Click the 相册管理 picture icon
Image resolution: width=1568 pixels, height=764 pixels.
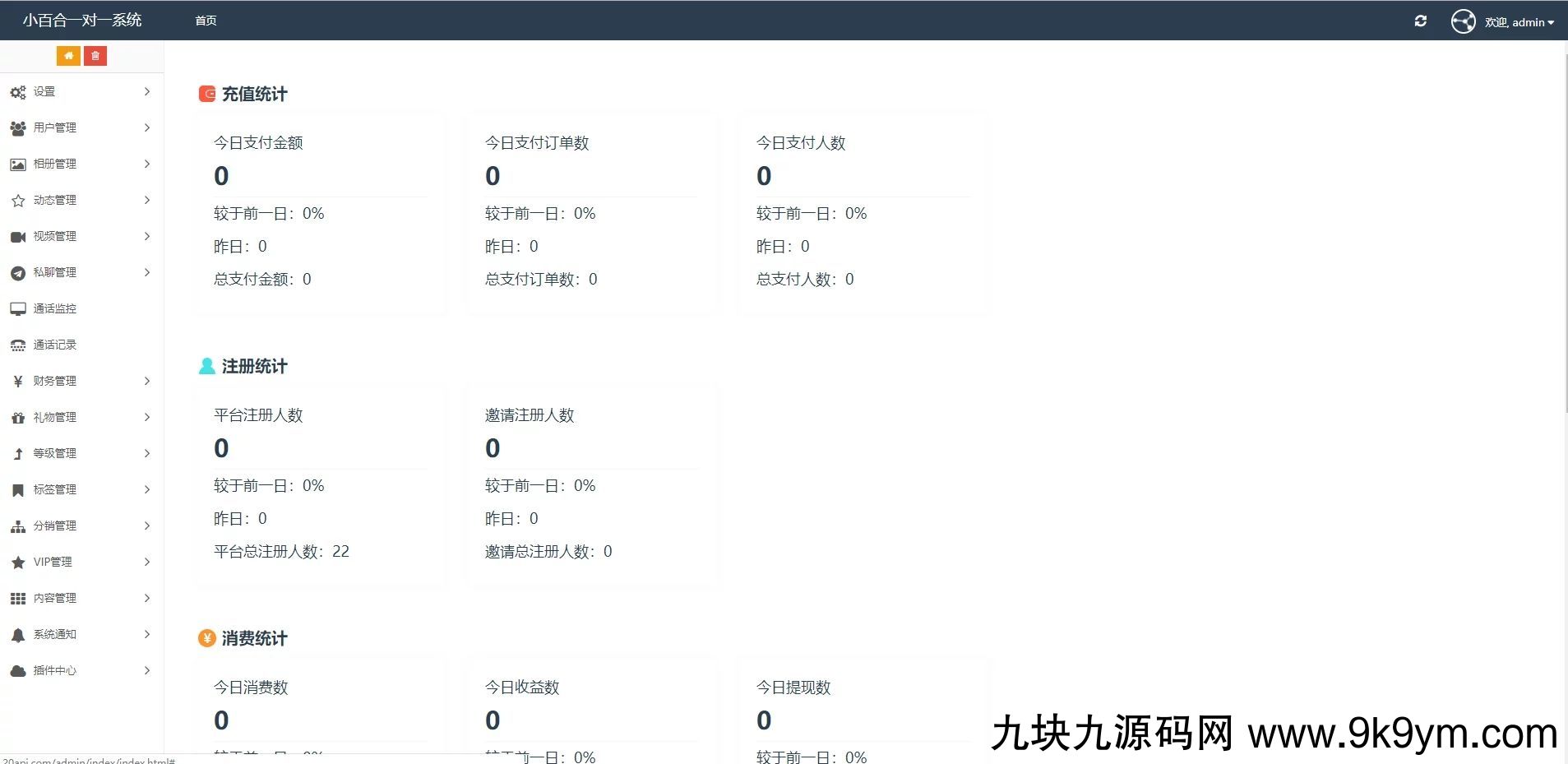[18, 164]
